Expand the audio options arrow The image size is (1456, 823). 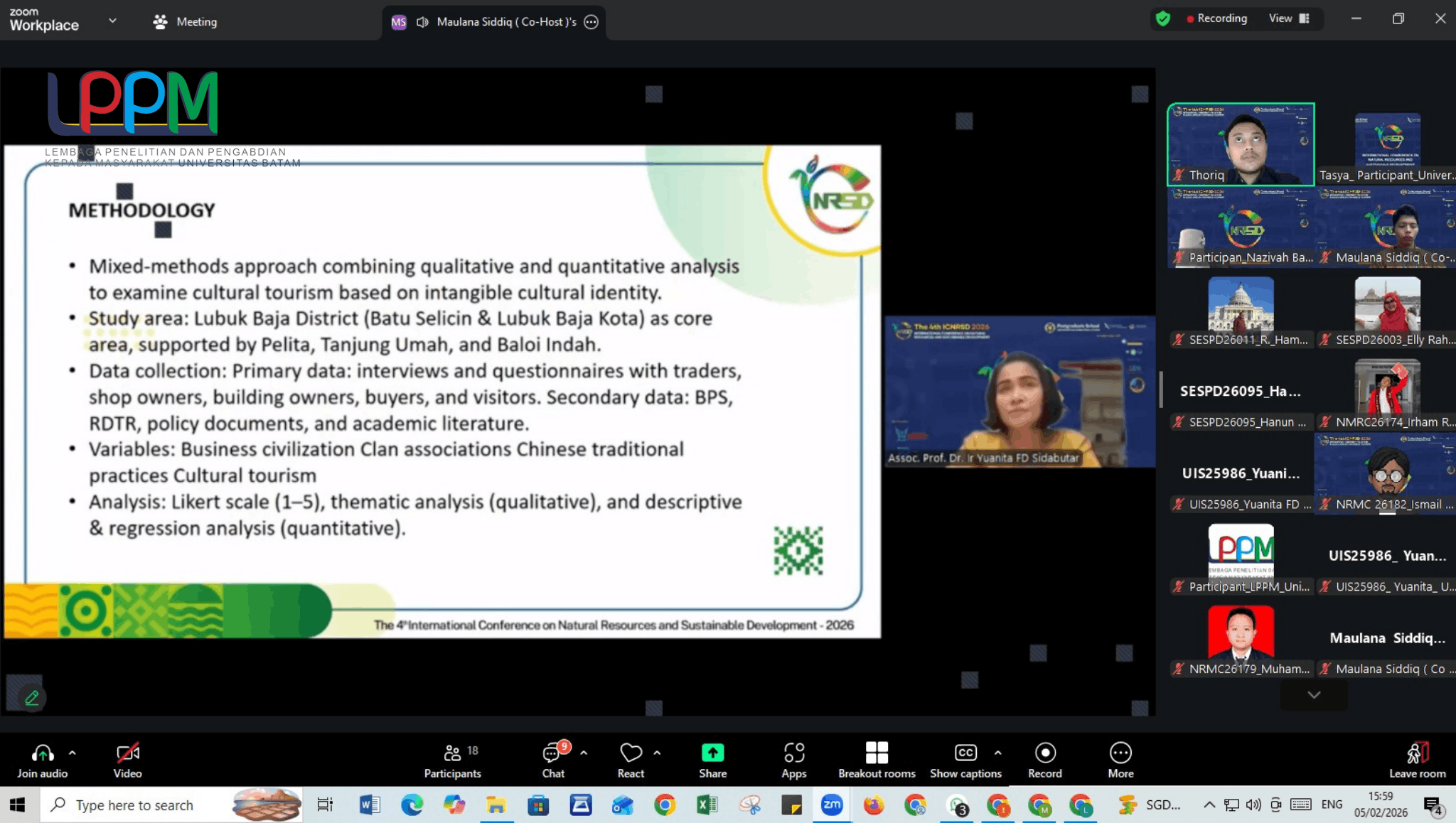click(73, 752)
